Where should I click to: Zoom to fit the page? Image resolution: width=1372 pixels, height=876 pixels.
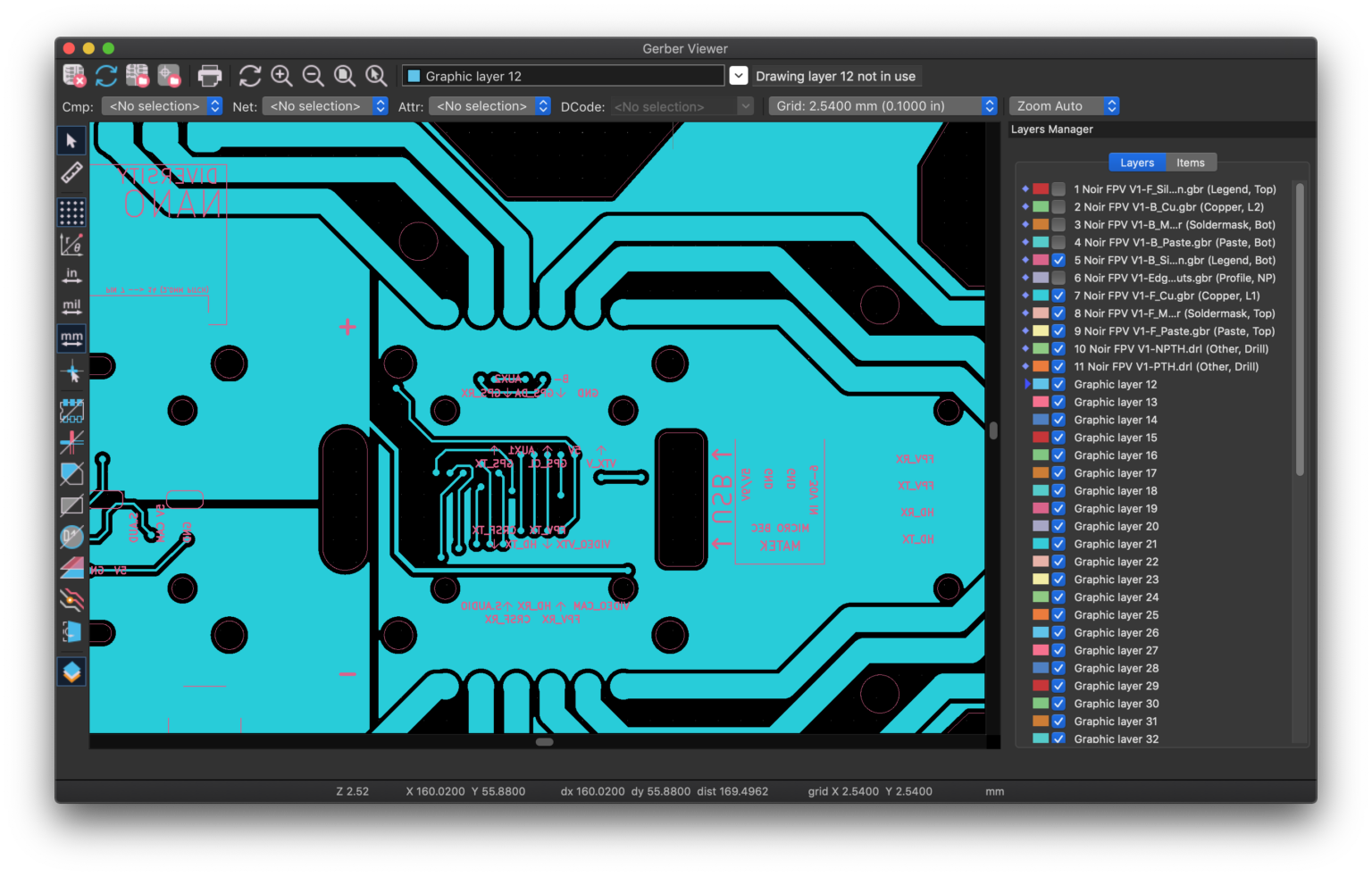tap(345, 76)
